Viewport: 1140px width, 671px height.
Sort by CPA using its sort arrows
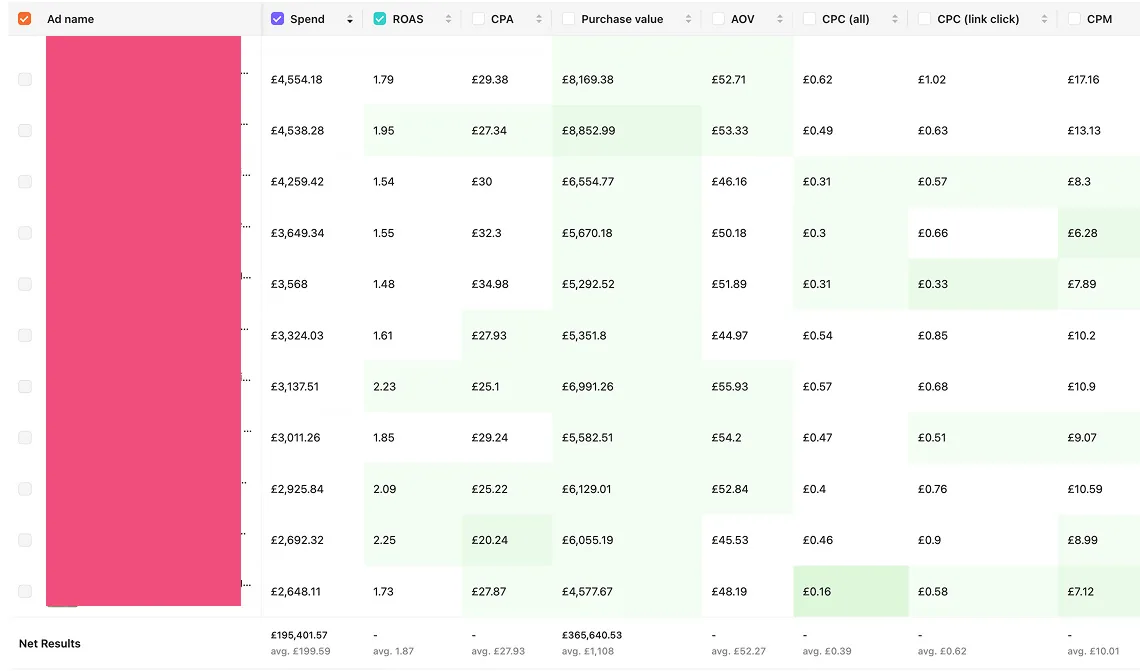click(x=539, y=20)
